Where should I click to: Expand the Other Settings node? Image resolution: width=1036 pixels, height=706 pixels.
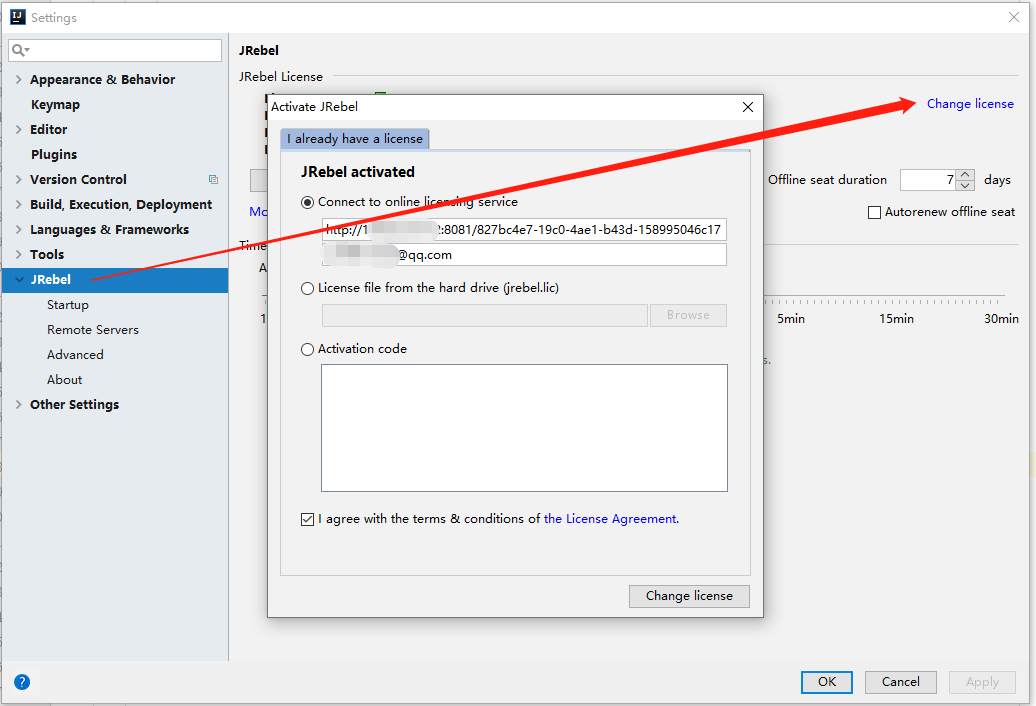(x=18, y=405)
